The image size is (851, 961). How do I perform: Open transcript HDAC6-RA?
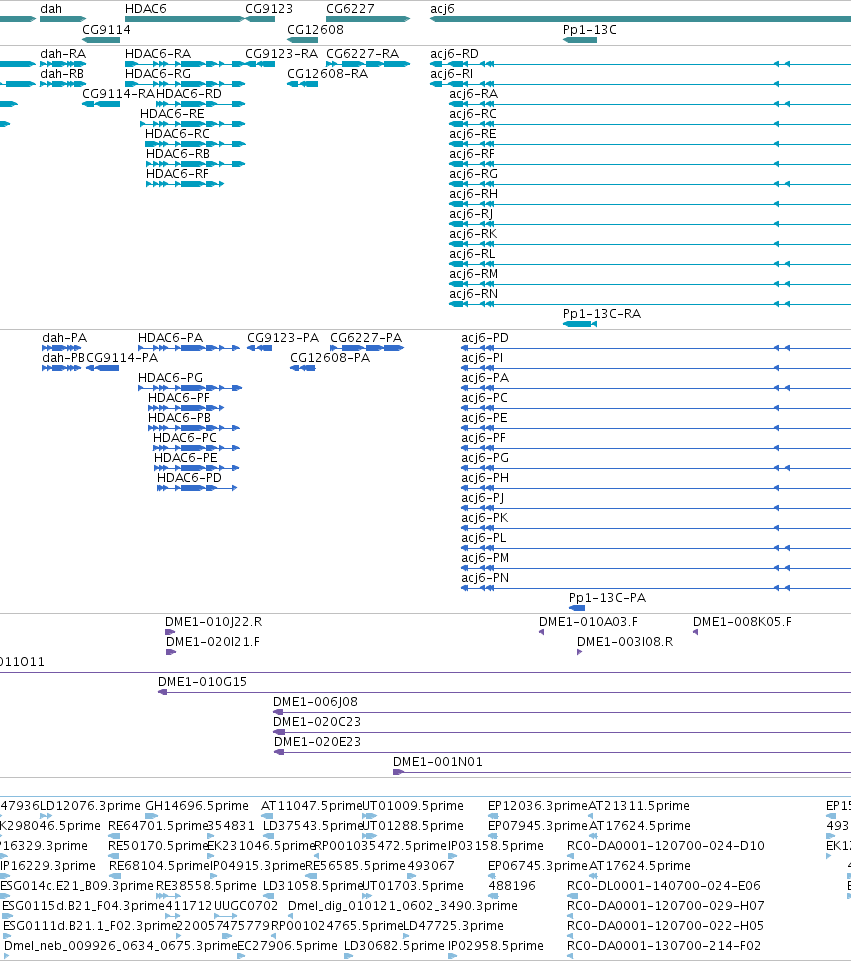[x=158, y=54]
